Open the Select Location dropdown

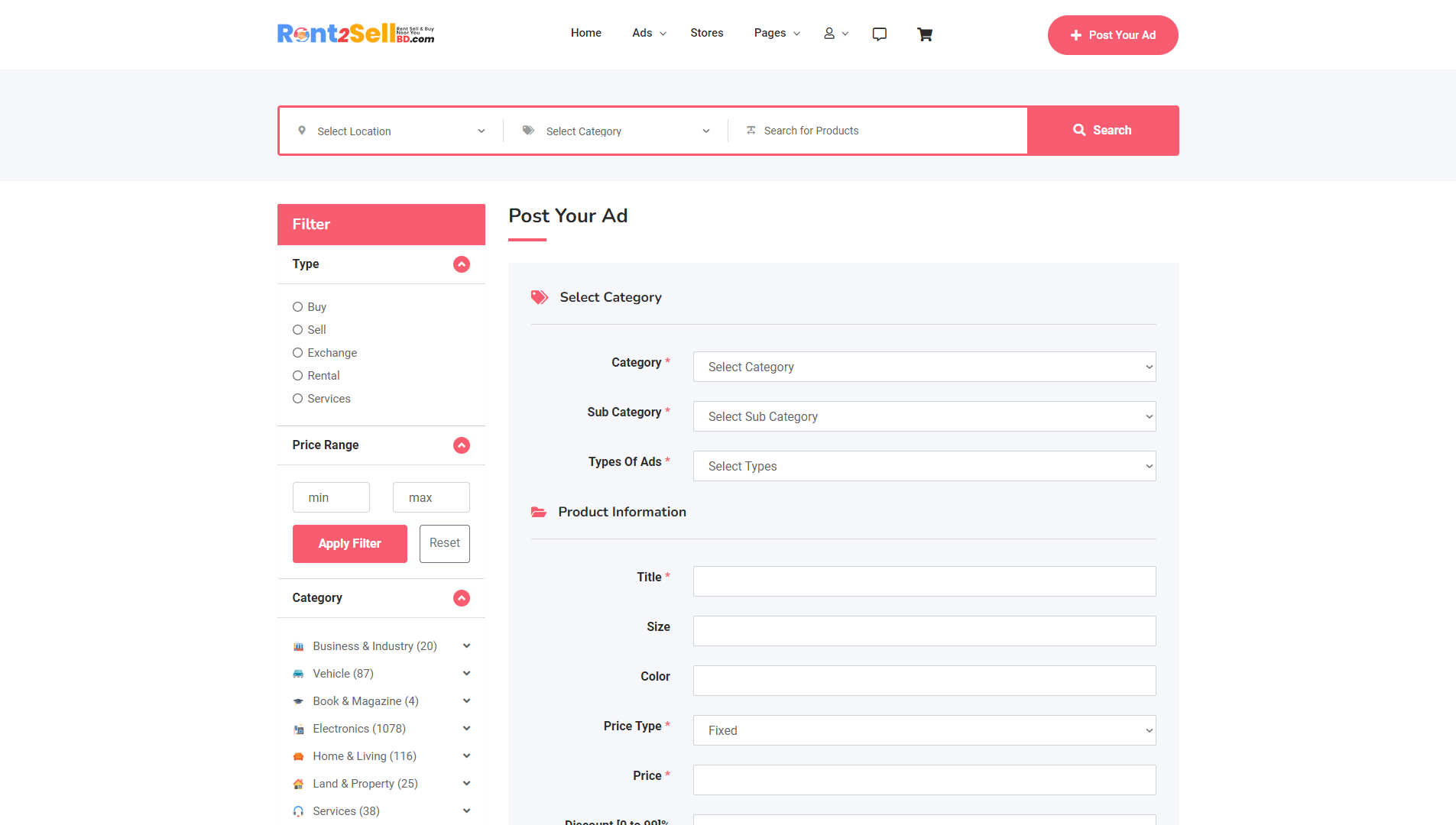tap(391, 131)
